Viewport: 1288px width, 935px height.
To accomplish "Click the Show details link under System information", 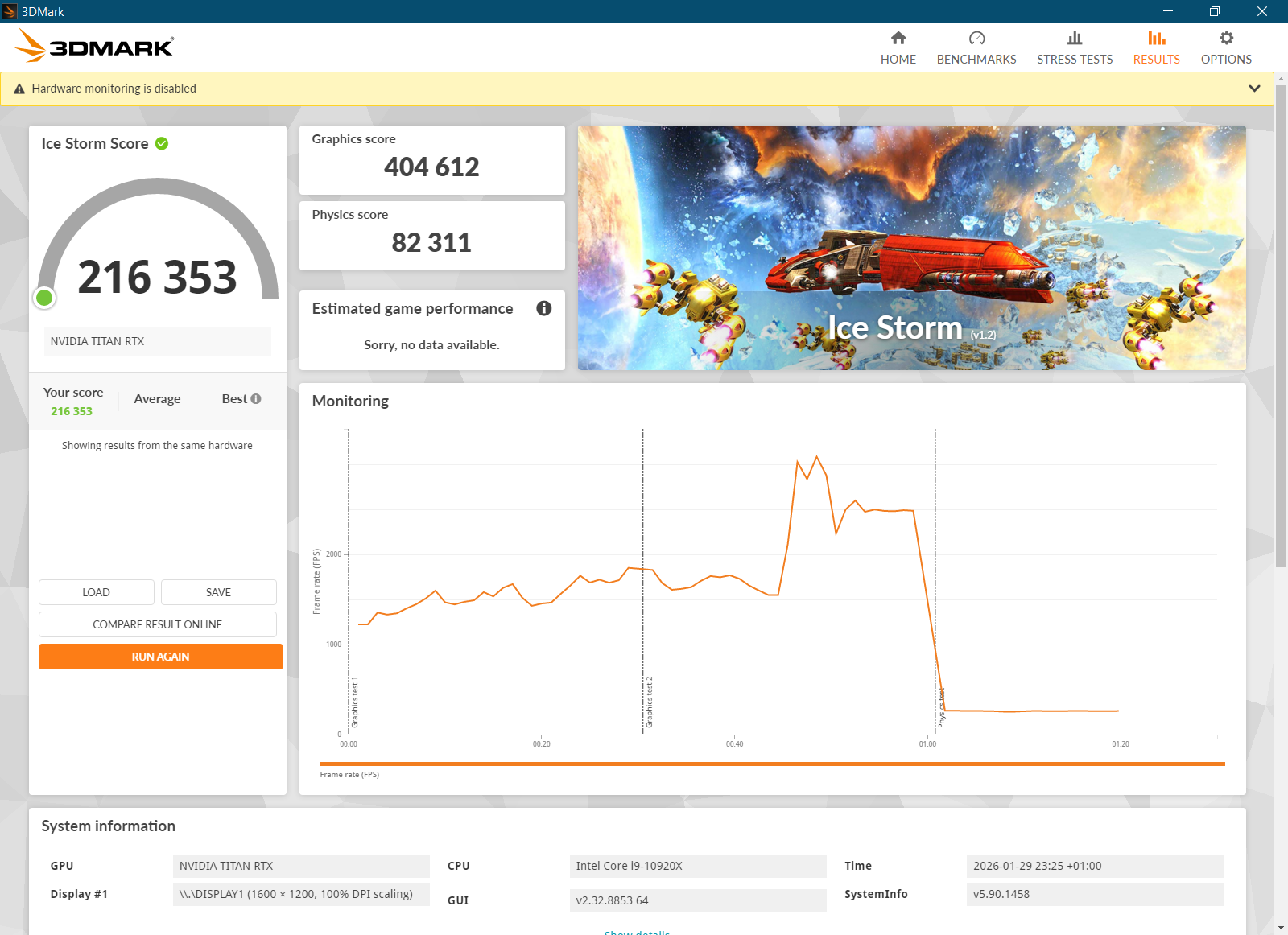I will tap(637, 932).
